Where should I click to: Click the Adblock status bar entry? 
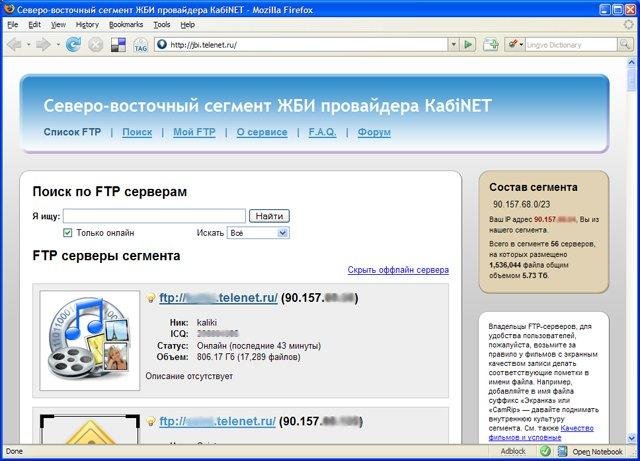pyautogui.click(x=513, y=451)
